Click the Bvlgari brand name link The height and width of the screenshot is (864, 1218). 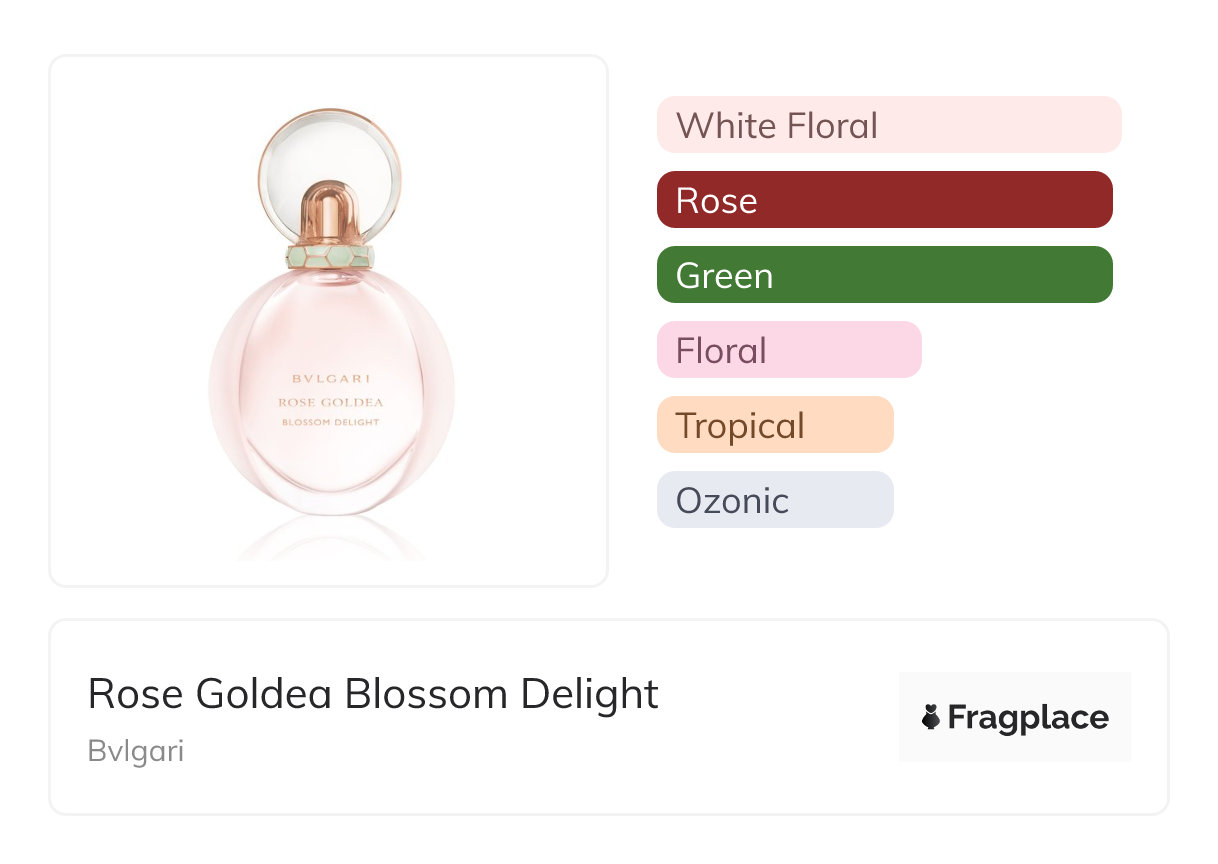pyautogui.click(x=136, y=751)
